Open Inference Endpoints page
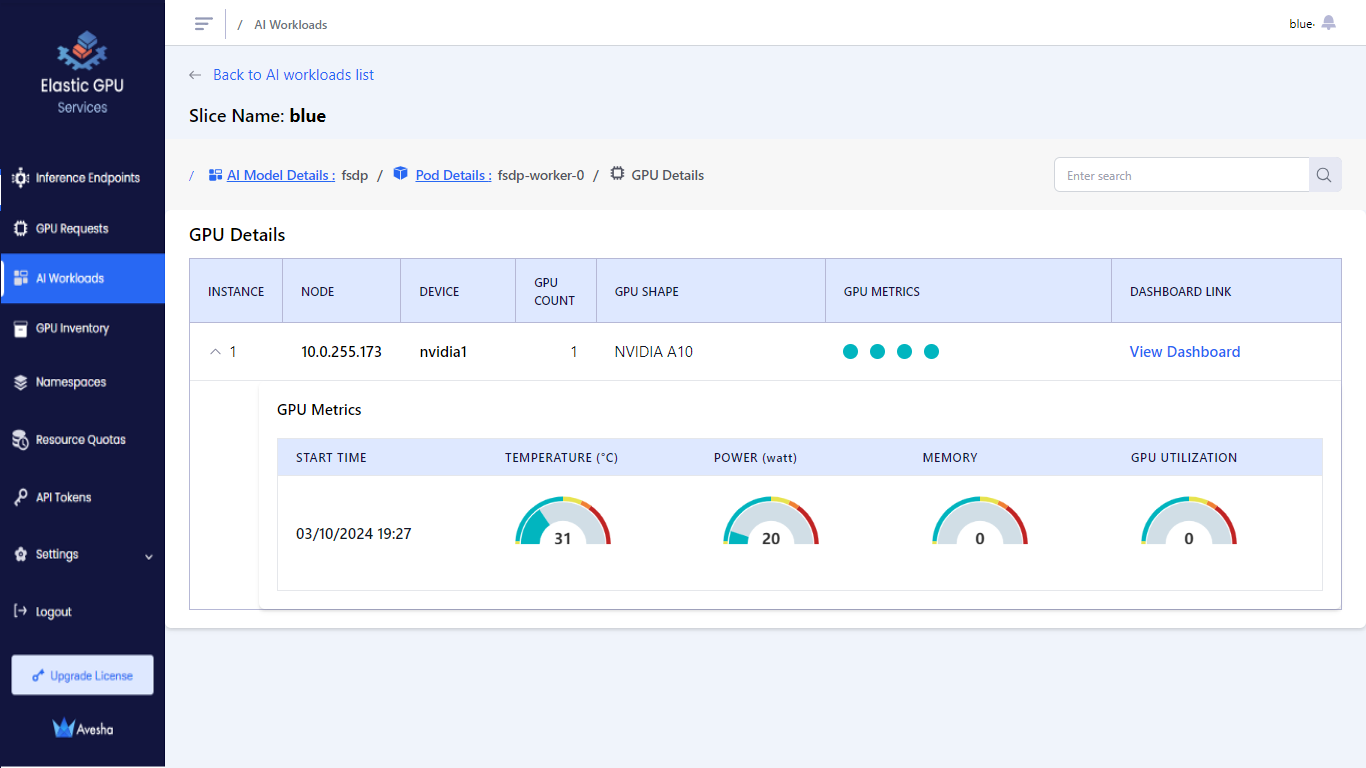The height and width of the screenshot is (768, 1366). (88, 178)
